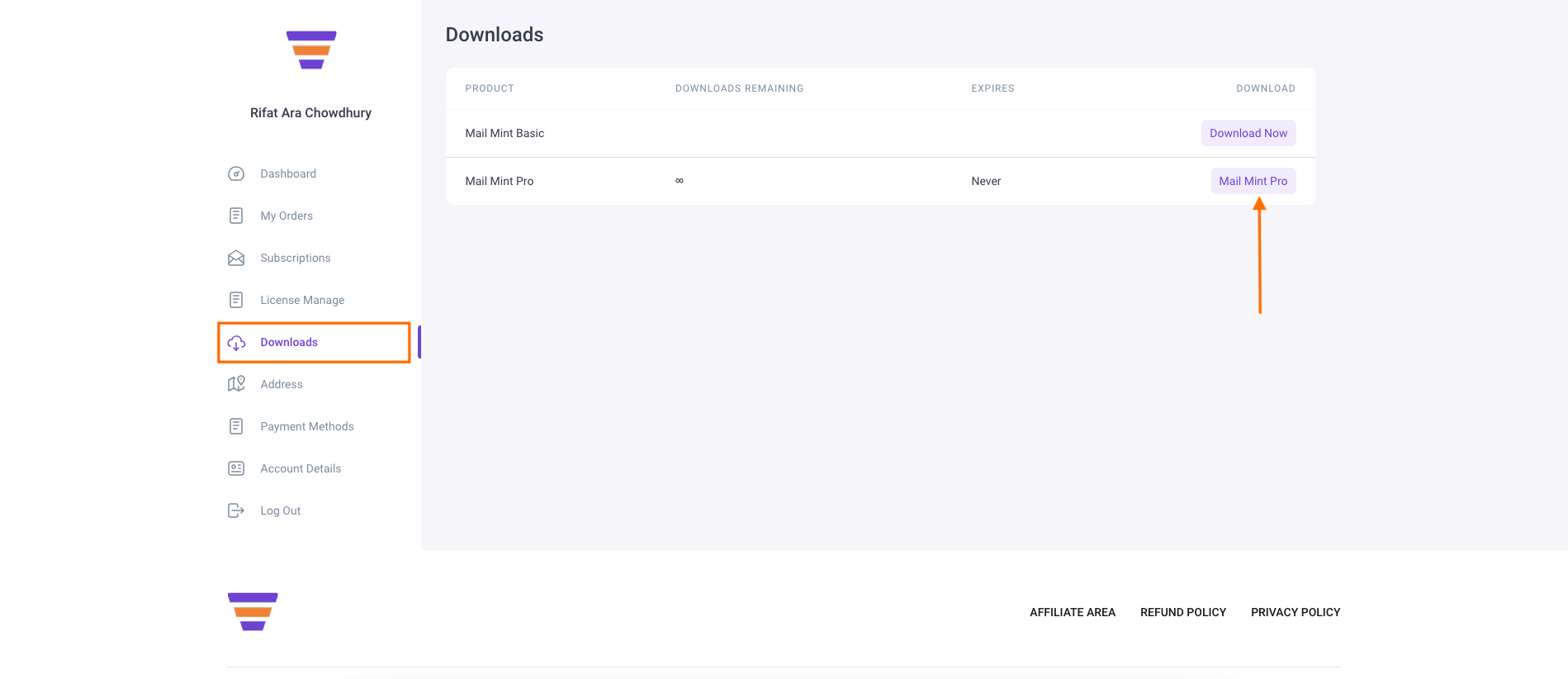Click the Payment Methods document icon
Image resolution: width=1568 pixels, height=679 pixels.
coord(236,426)
